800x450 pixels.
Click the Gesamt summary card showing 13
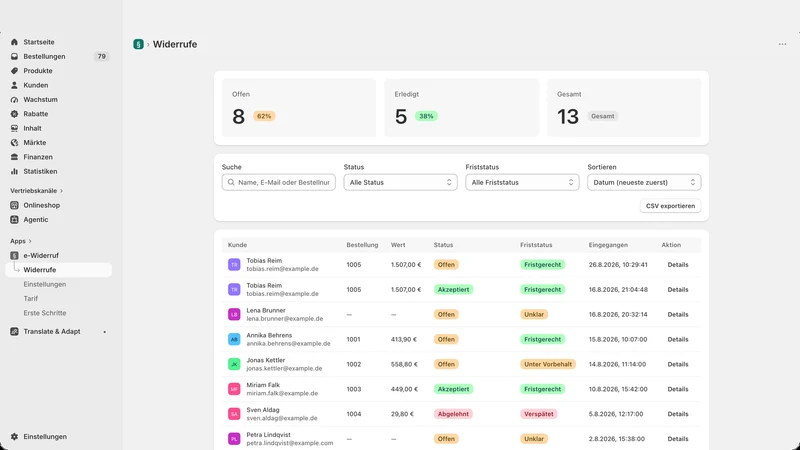click(x=624, y=108)
